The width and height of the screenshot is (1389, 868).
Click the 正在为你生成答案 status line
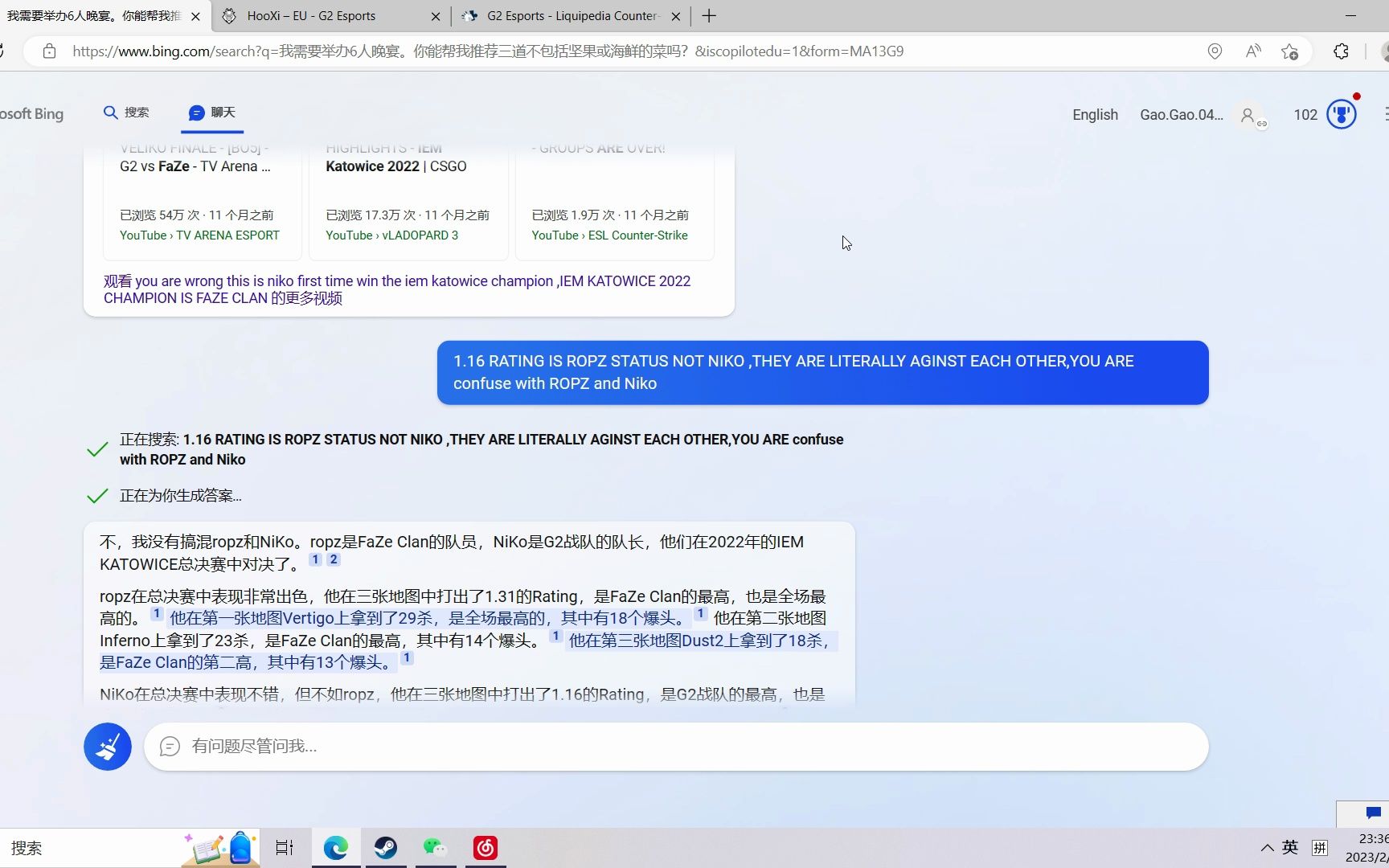click(180, 496)
